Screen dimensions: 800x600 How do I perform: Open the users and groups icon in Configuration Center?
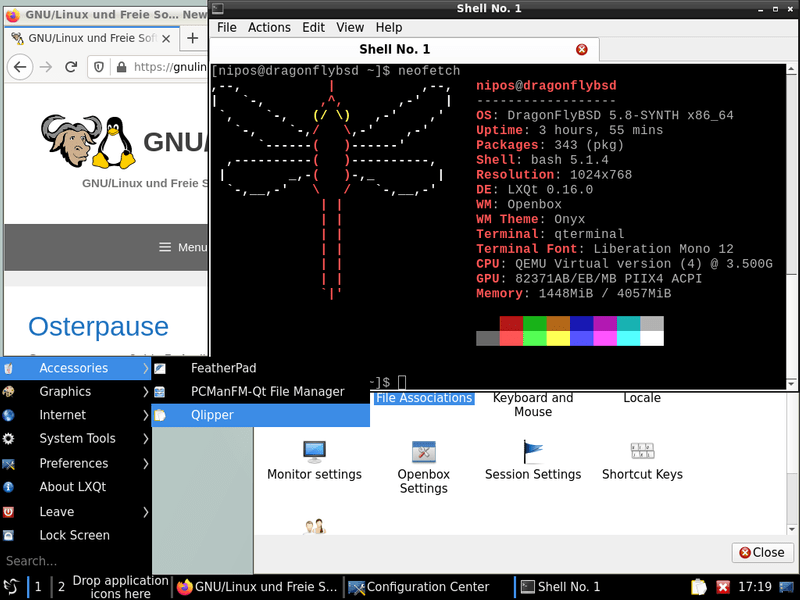coord(314,526)
